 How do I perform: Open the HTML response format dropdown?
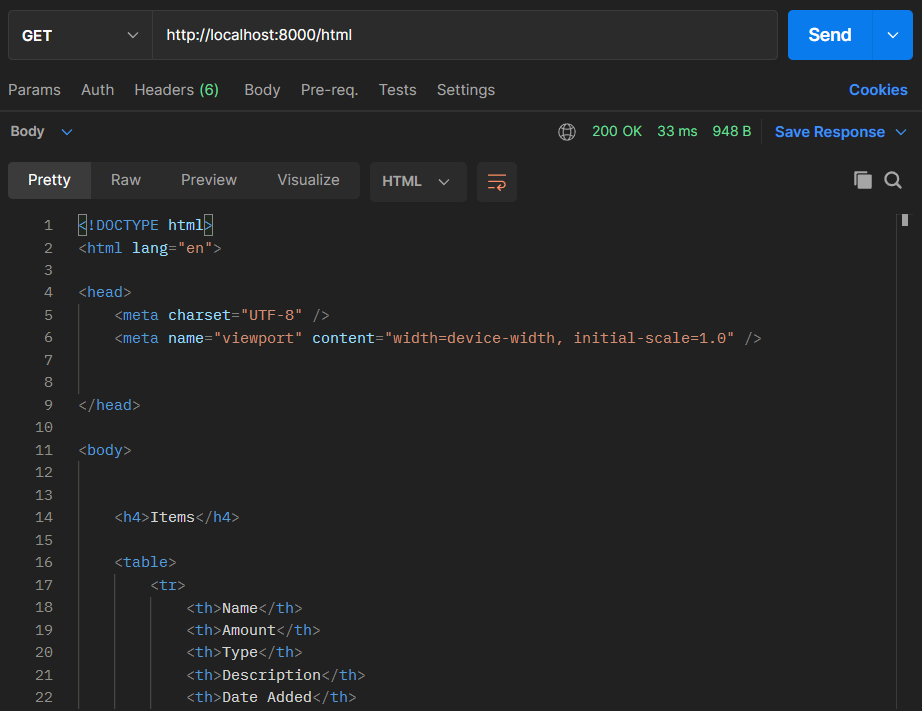418,181
